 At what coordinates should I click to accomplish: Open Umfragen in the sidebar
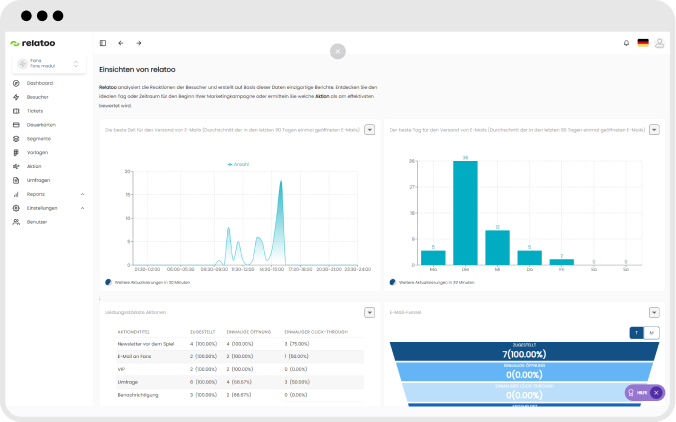(x=38, y=180)
